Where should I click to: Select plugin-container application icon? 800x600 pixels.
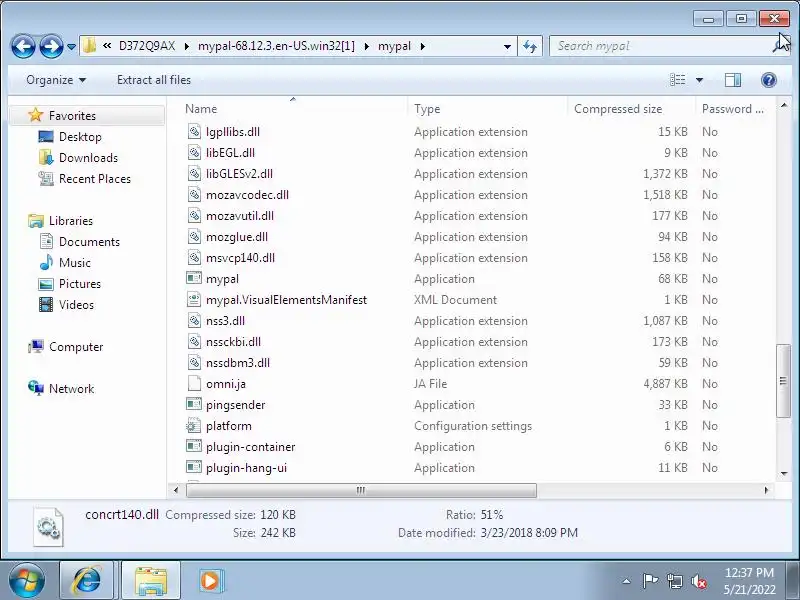(x=194, y=446)
